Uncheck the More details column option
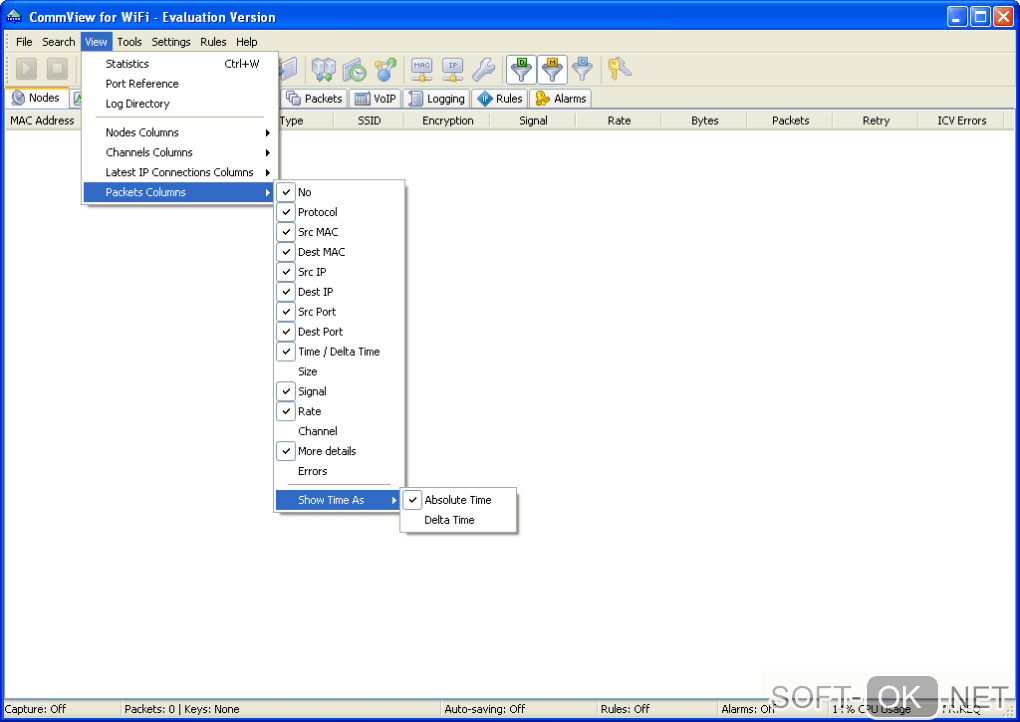Image resolution: width=1020 pixels, height=722 pixels. (339, 451)
